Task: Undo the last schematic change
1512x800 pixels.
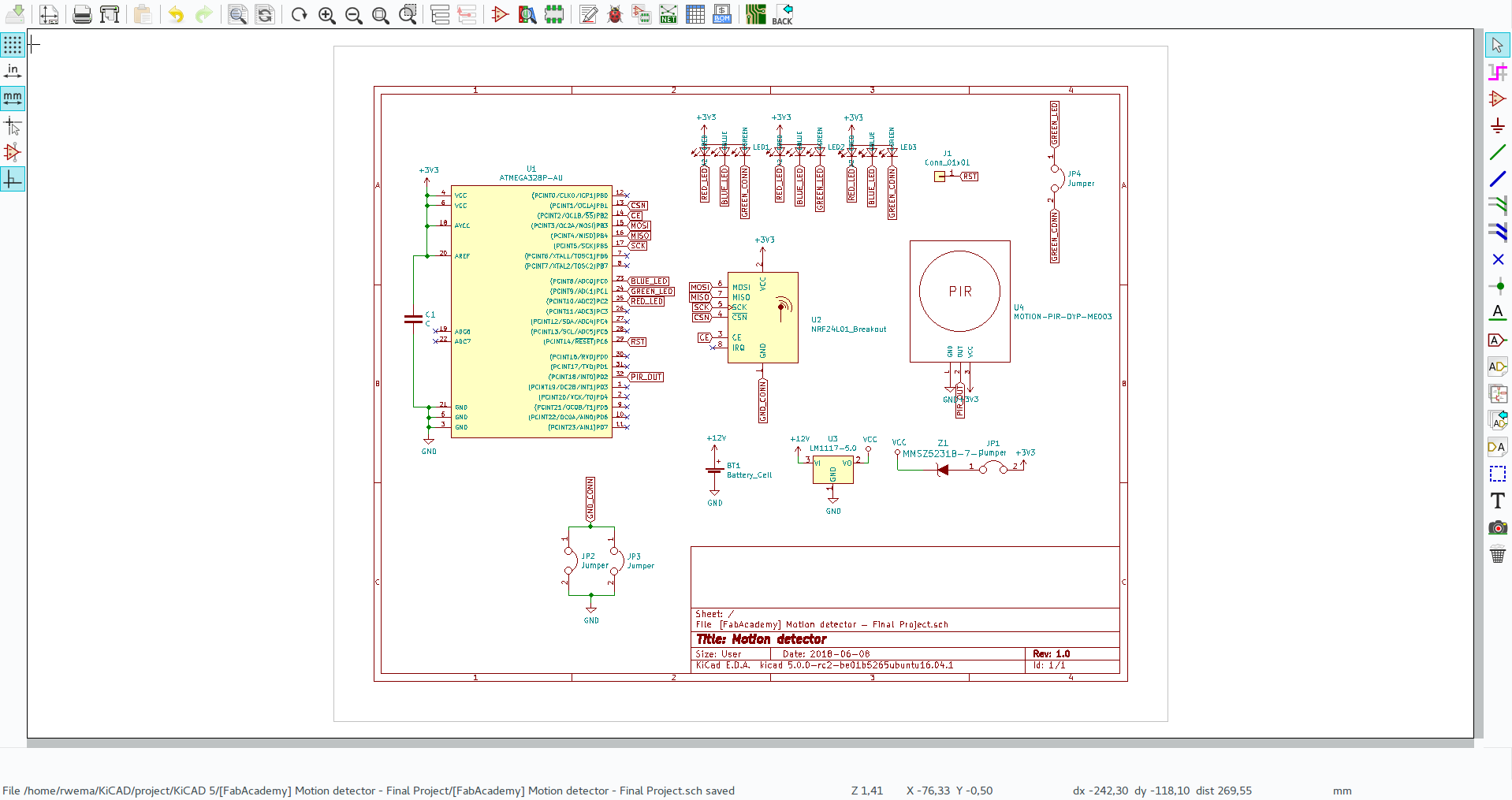Action: [x=175, y=14]
